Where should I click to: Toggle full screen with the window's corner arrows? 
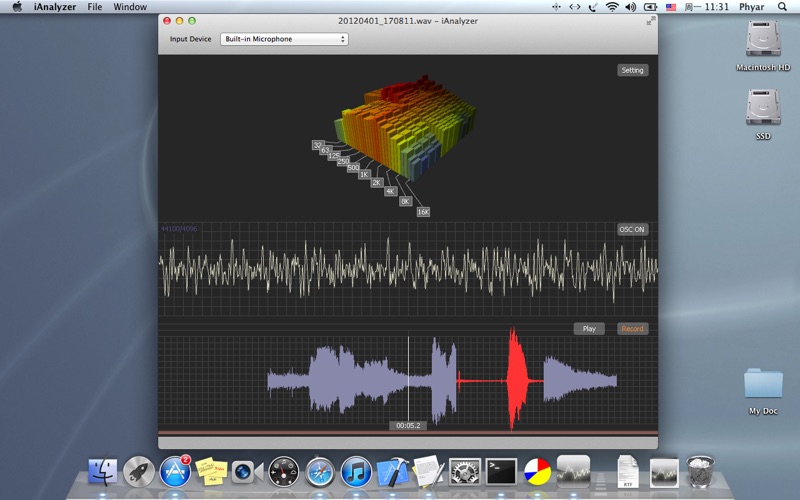(651, 20)
